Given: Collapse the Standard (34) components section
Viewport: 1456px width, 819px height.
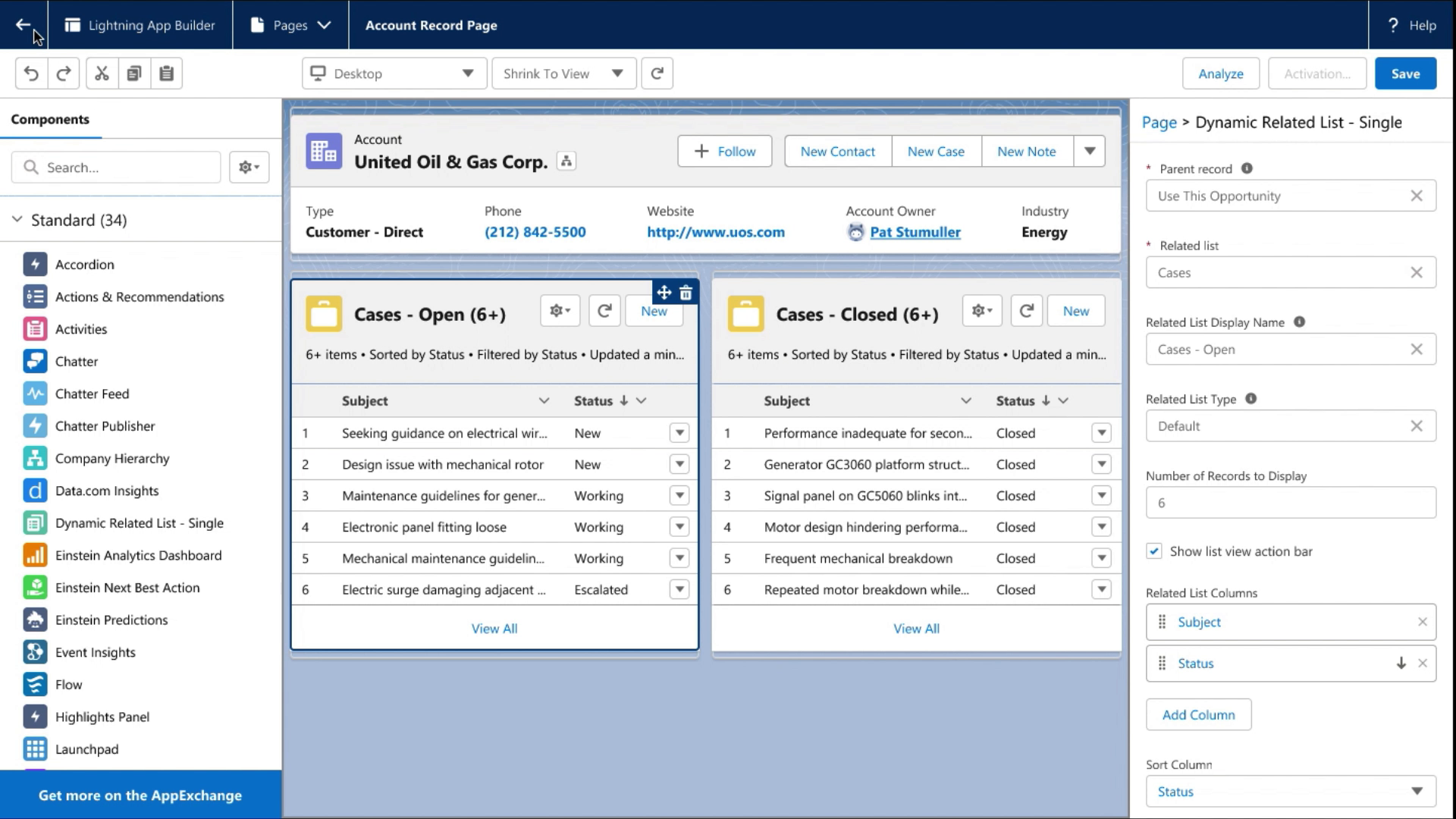Looking at the screenshot, I should 17,220.
